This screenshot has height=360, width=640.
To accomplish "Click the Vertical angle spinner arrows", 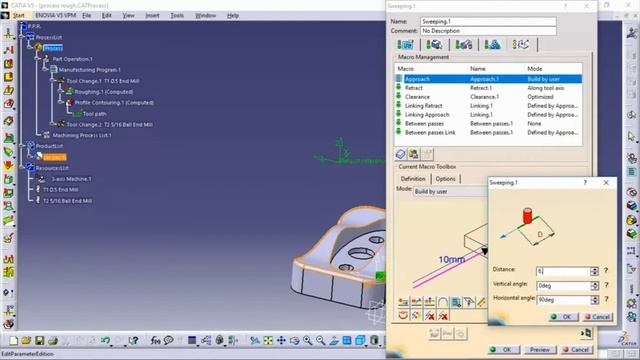I will pyautogui.click(x=594, y=286).
